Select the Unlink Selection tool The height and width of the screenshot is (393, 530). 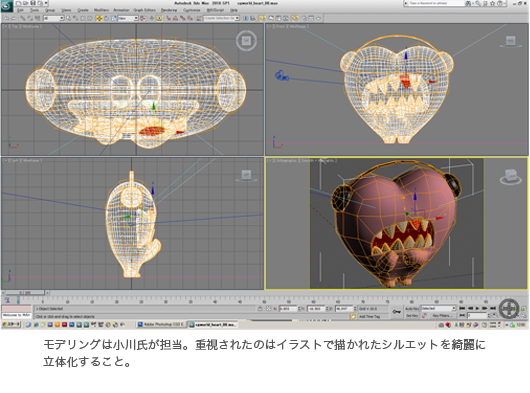tap(30, 18)
